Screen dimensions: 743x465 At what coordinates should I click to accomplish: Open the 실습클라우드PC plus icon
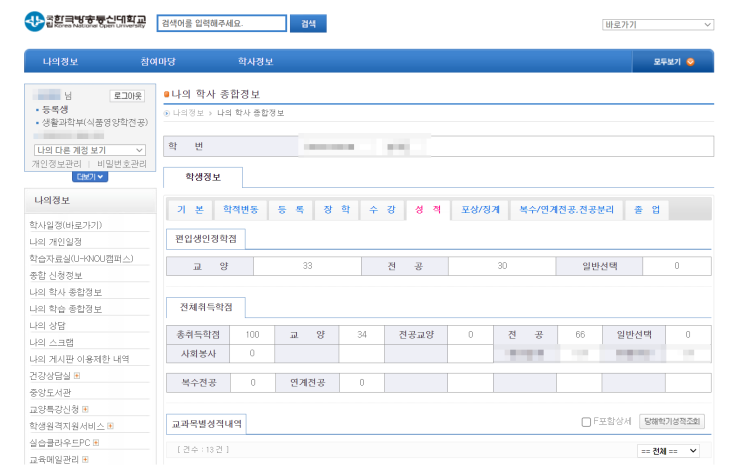pos(96,442)
